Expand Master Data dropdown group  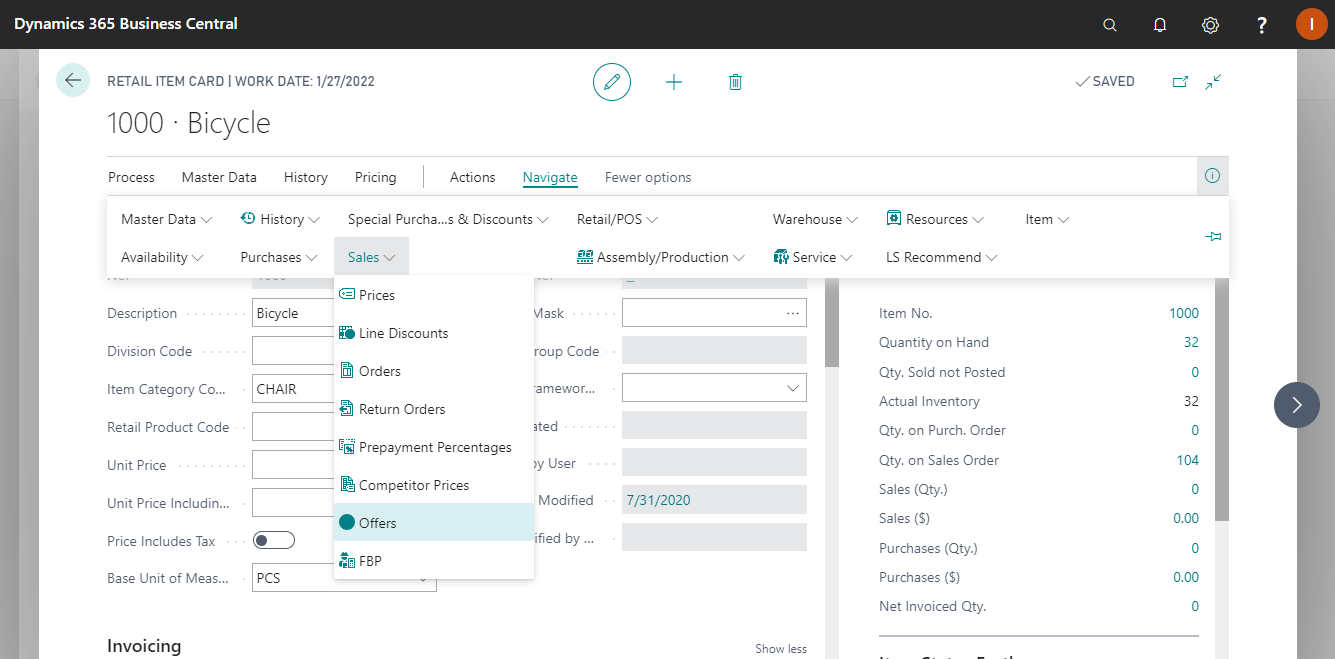[167, 219]
